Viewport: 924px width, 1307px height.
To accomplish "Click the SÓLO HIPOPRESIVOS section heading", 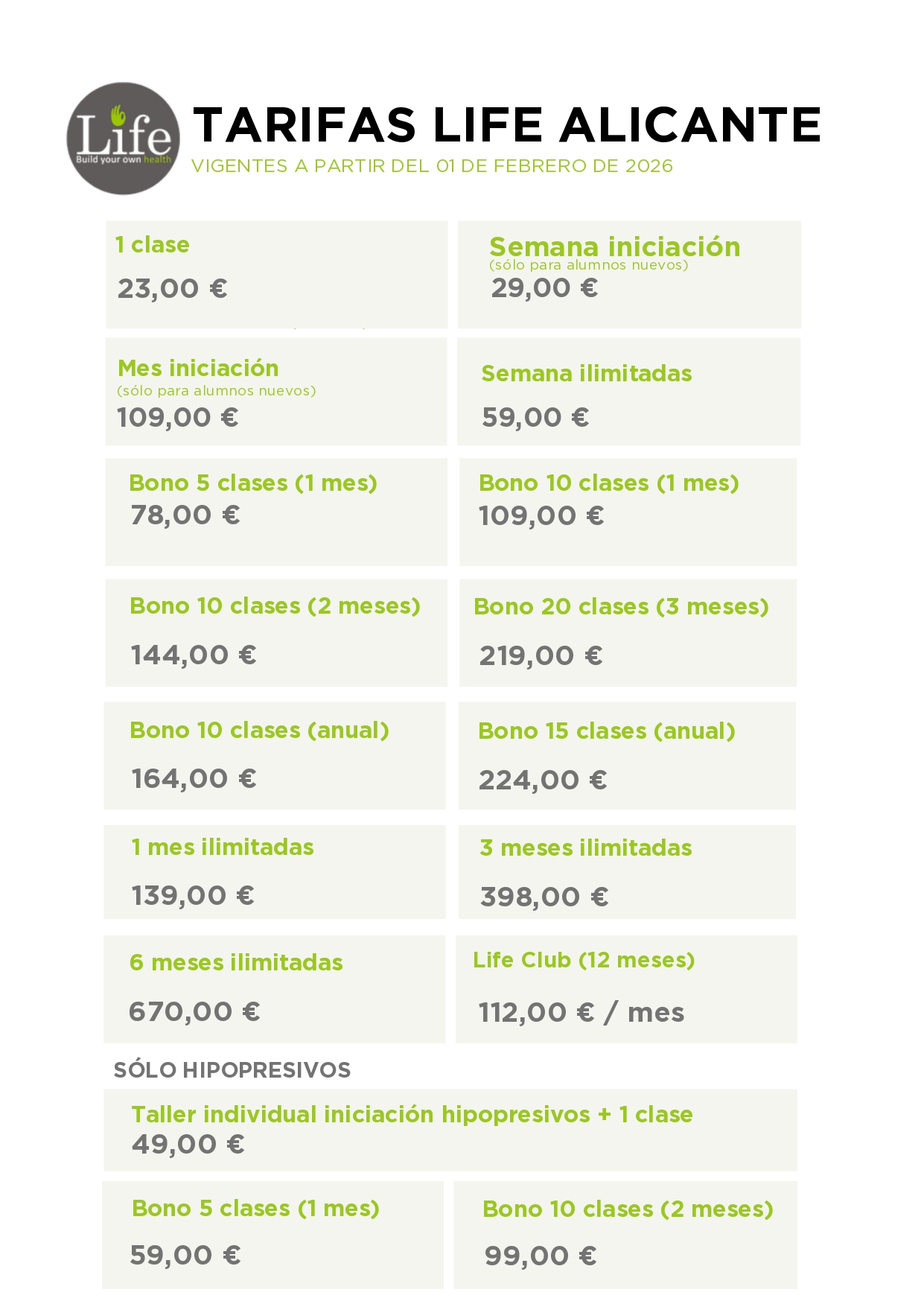I will coord(232,1070).
